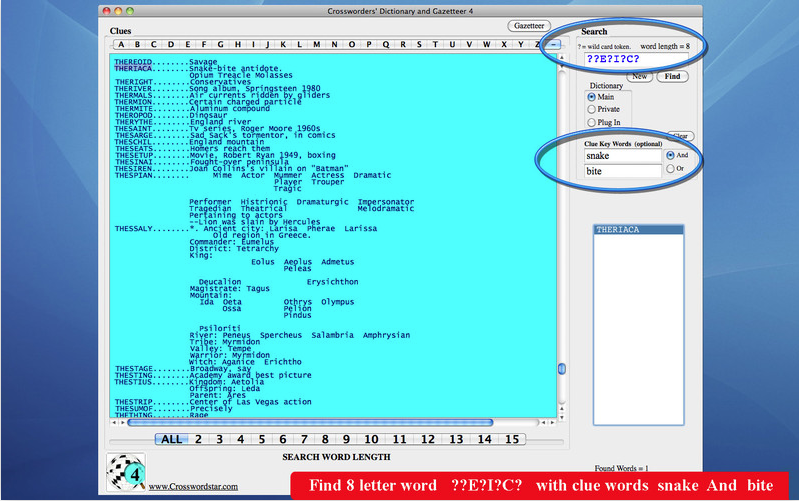Set search word length to 14
The width and height of the screenshot is (799, 501).
click(484, 439)
